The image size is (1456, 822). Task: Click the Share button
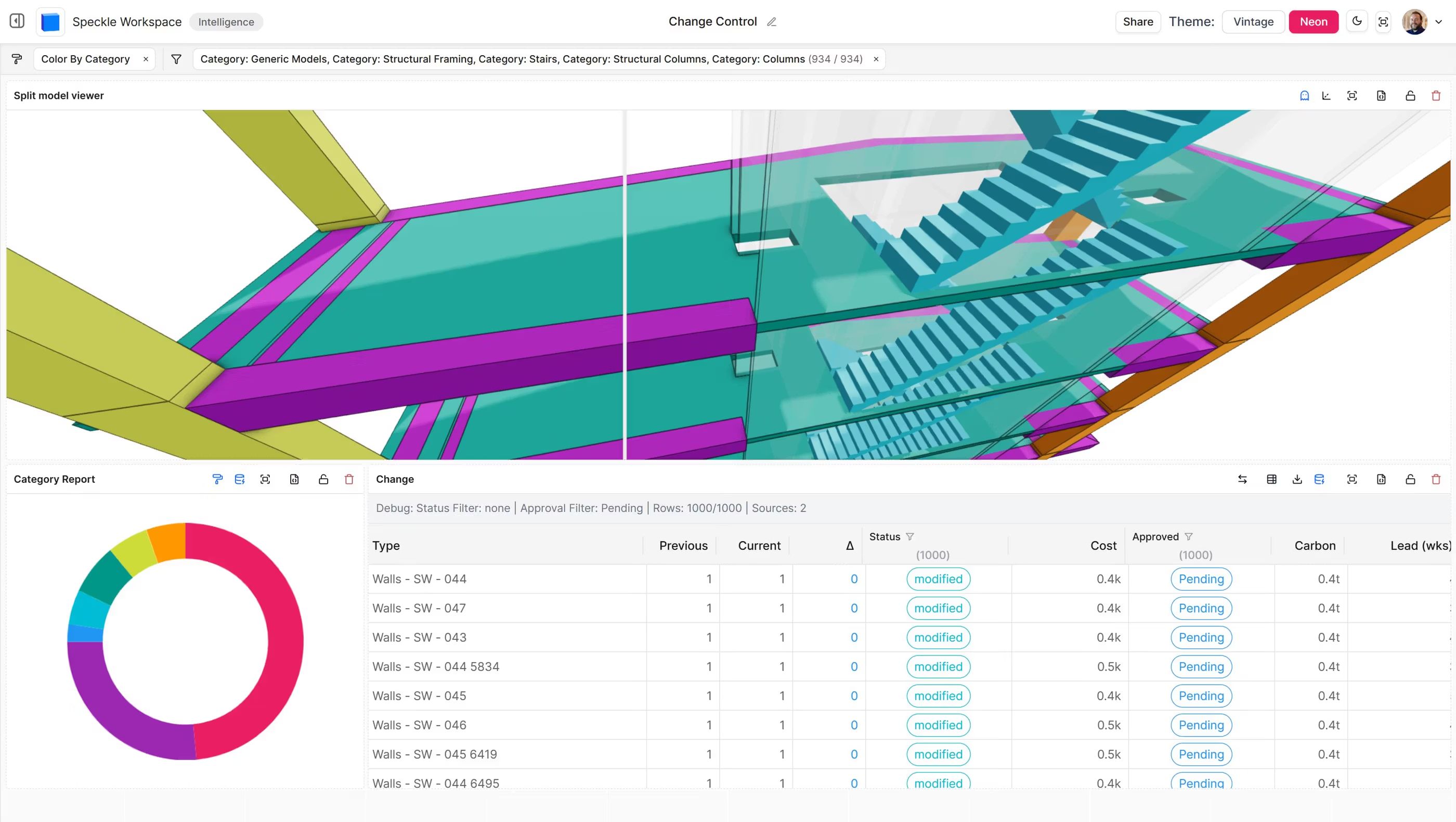[x=1137, y=21]
